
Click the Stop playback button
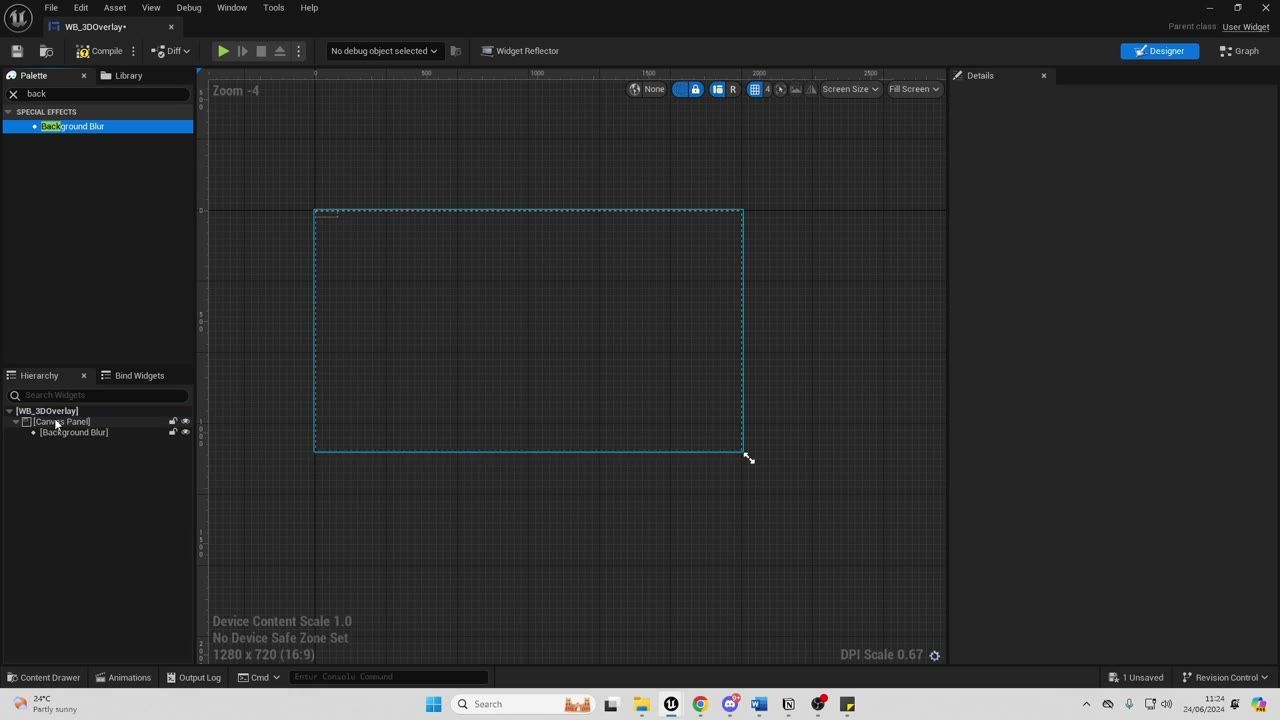pos(261,51)
